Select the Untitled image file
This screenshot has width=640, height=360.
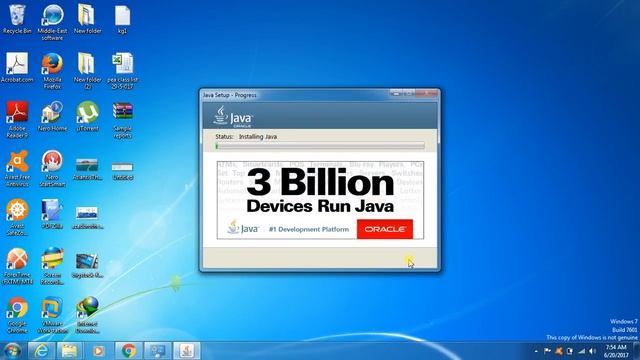122,171
